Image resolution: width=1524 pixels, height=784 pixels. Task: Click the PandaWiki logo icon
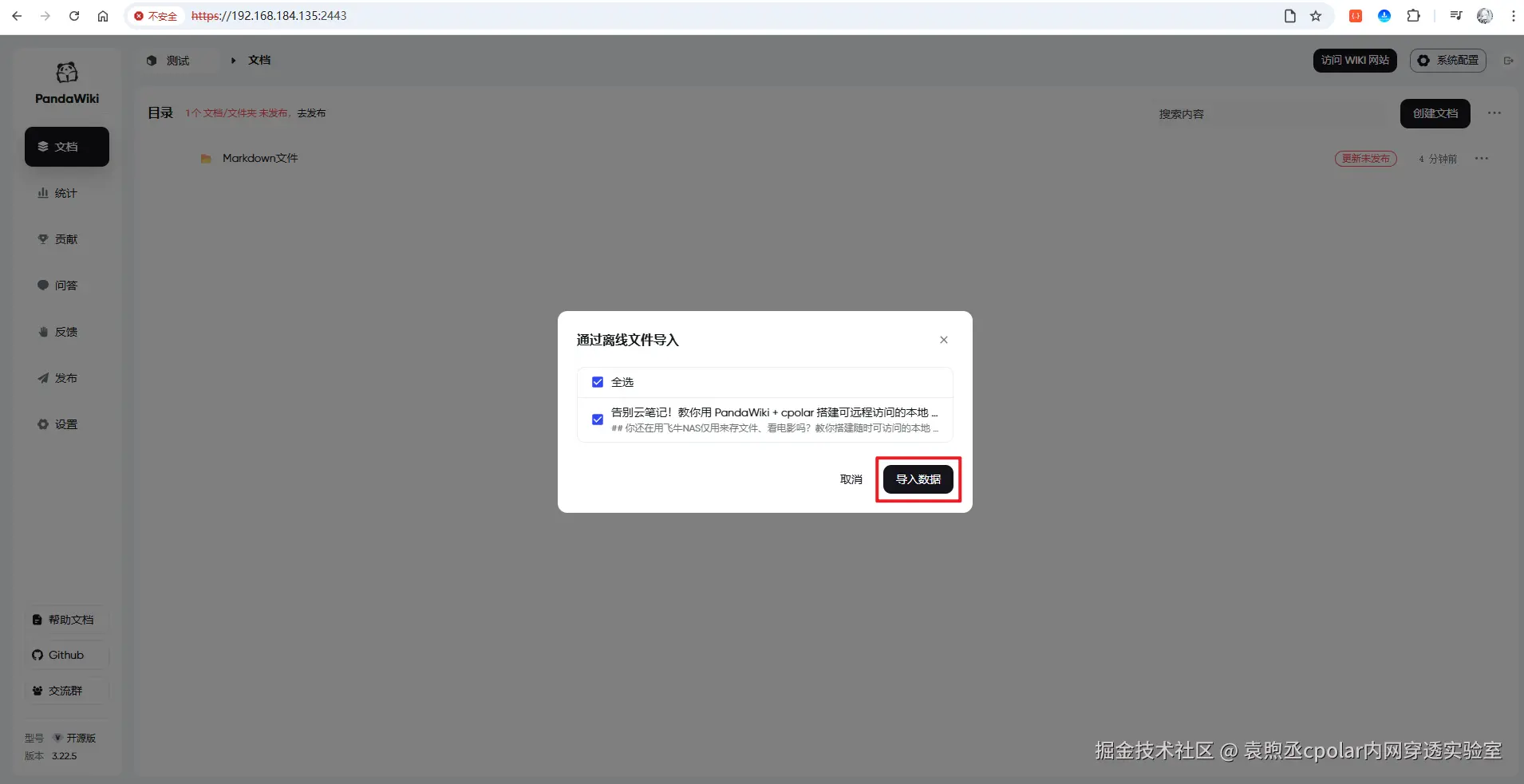(x=67, y=73)
